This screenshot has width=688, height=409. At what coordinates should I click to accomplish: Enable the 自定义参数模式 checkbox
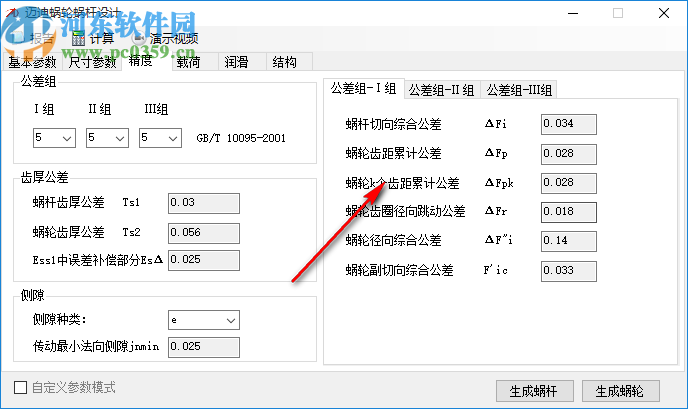click(21, 387)
